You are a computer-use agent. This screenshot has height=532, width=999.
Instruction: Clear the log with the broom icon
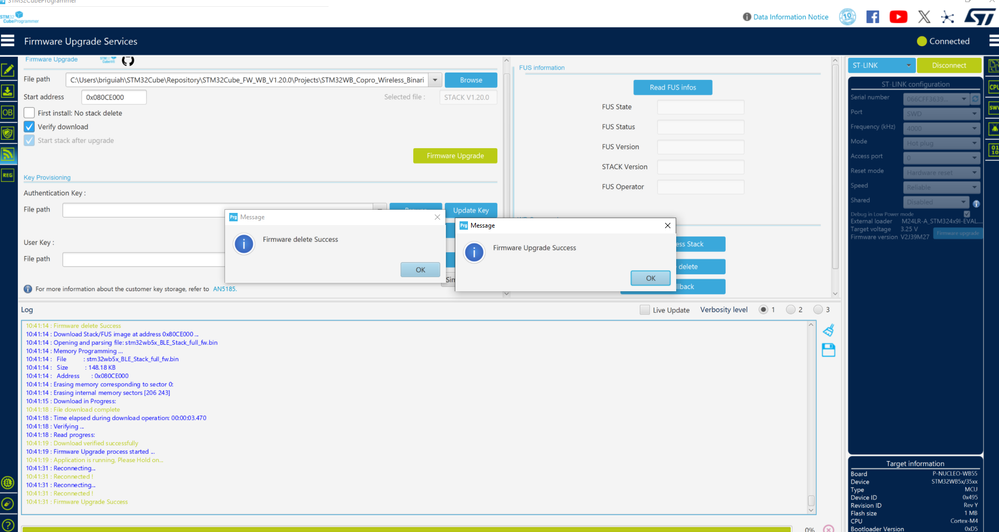pos(828,330)
